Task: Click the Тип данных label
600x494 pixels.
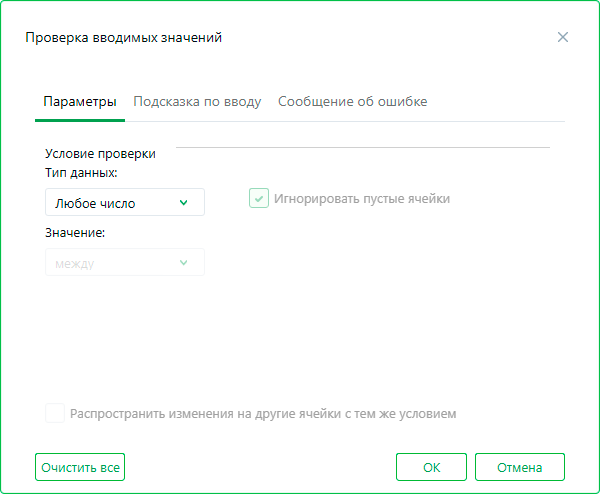Action: 81,173
